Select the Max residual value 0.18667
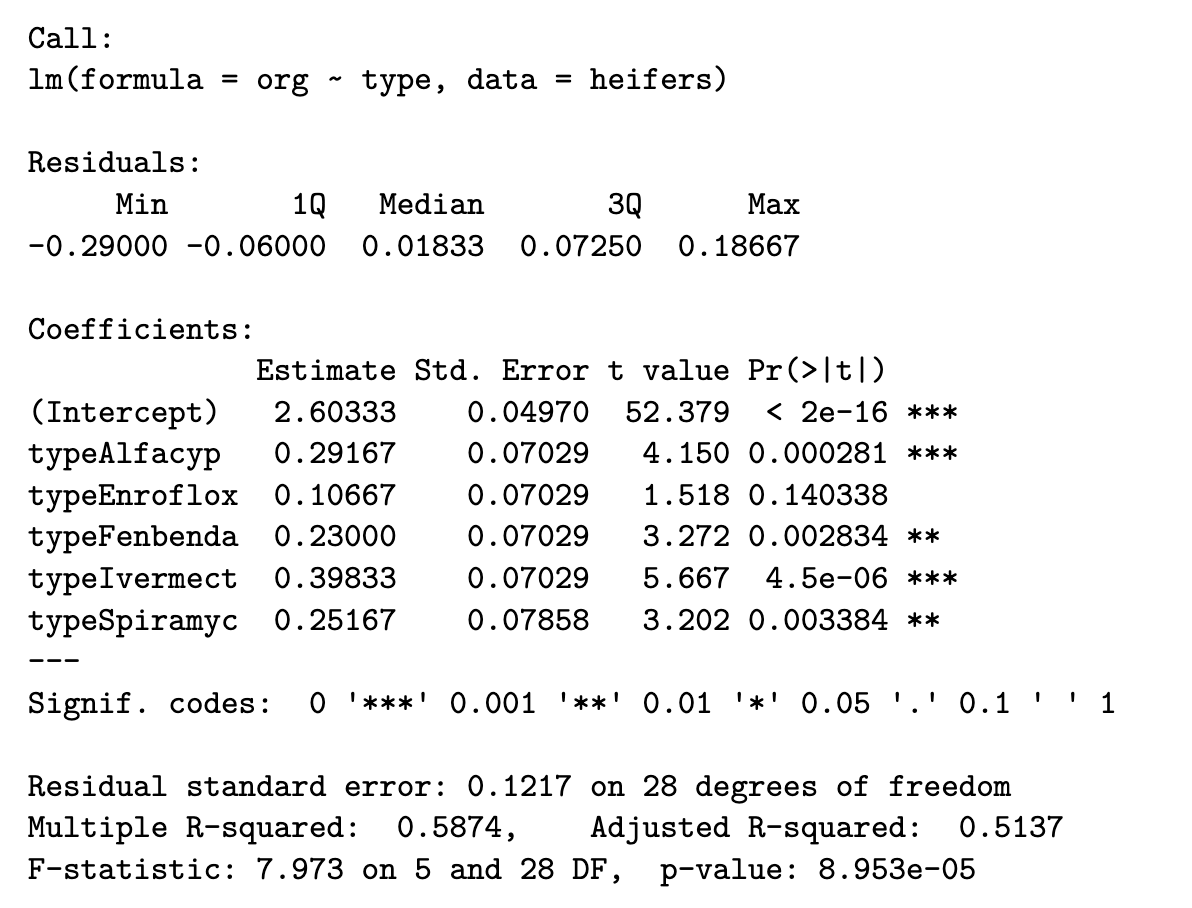Viewport: 1192px width, 908px height. [x=738, y=246]
